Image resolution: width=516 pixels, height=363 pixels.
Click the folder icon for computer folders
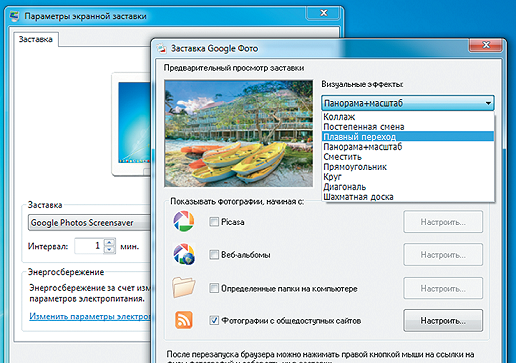point(184,287)
